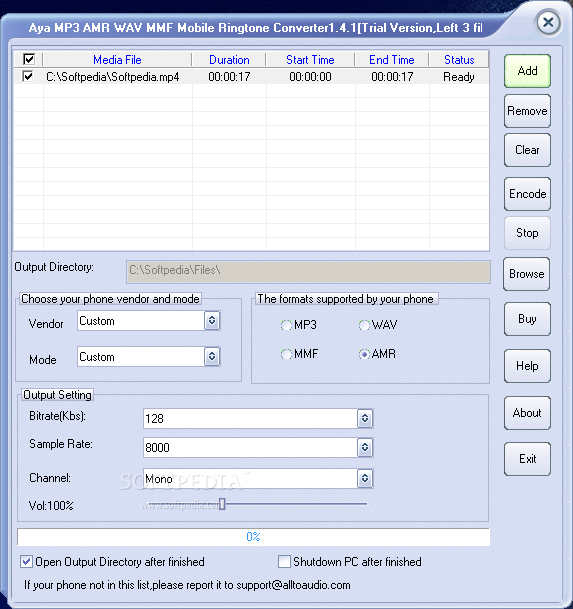
Task: Disable Open Output Directory after finished
Action: 26,562
